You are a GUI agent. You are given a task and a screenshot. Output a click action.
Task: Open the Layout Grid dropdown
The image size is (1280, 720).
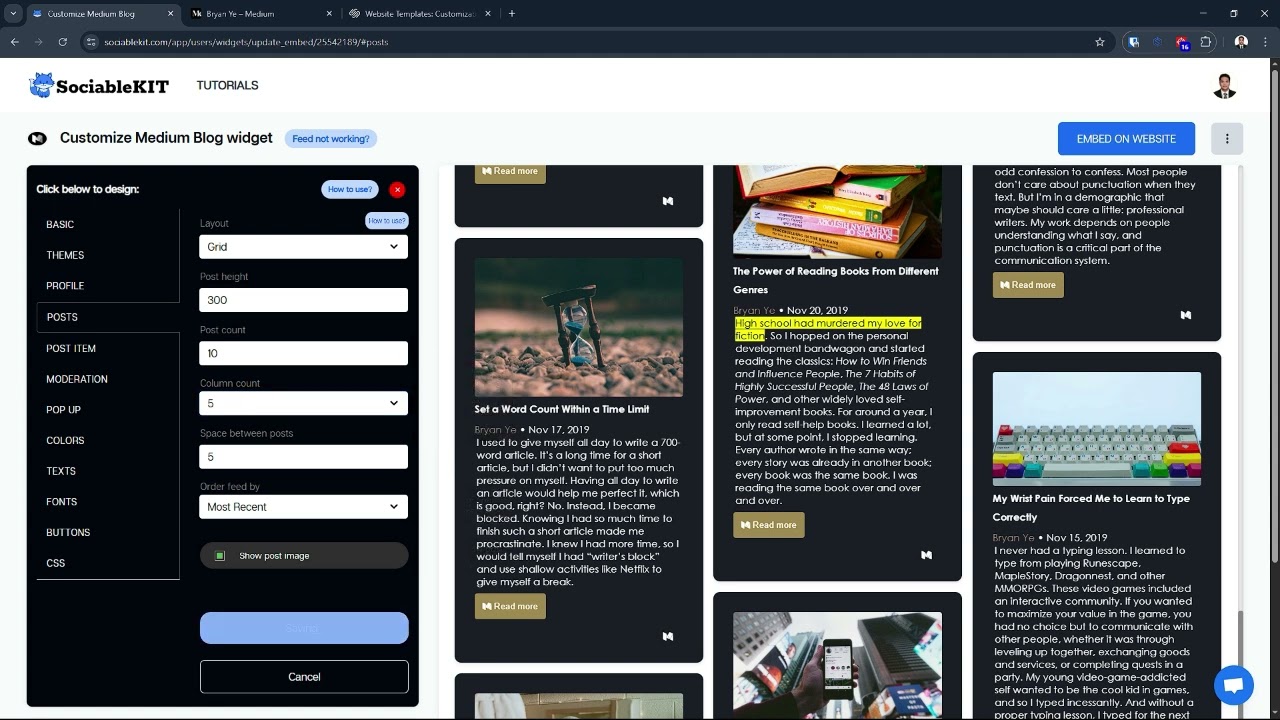coord(304,247)
